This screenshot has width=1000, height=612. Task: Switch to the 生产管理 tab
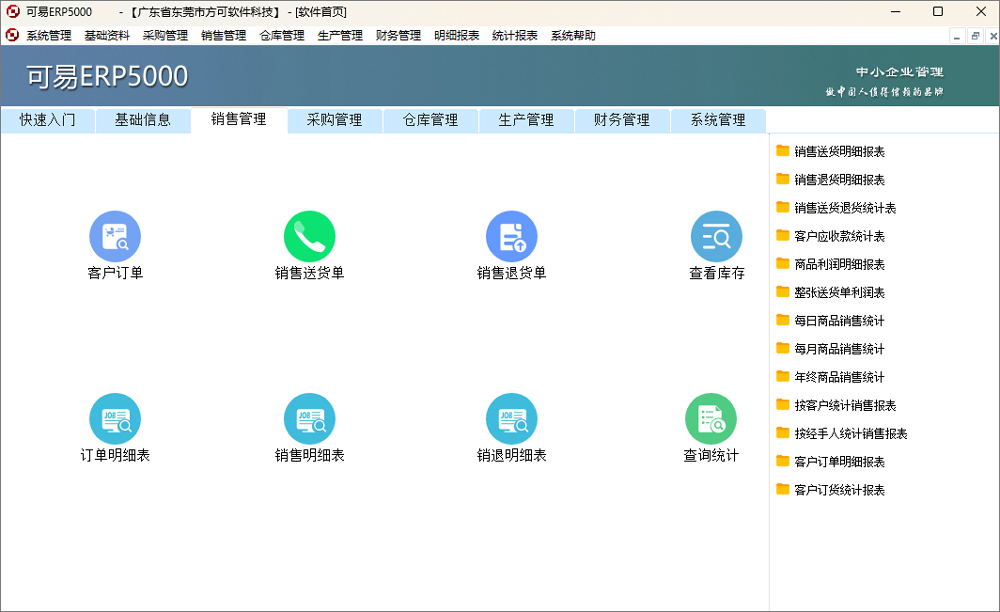pos(526,120)
